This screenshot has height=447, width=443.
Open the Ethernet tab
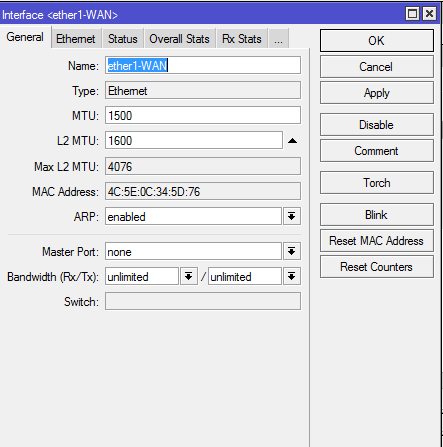point(76,39)
